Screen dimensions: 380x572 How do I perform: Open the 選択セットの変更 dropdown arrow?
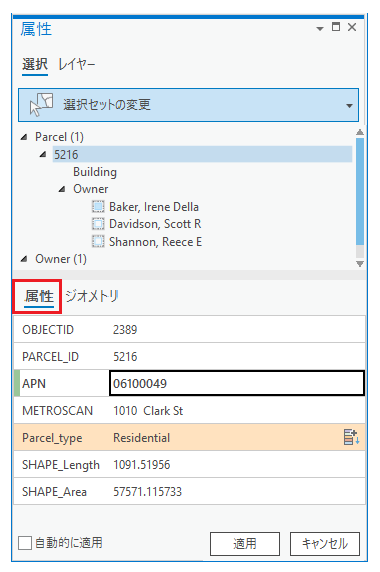349,106
